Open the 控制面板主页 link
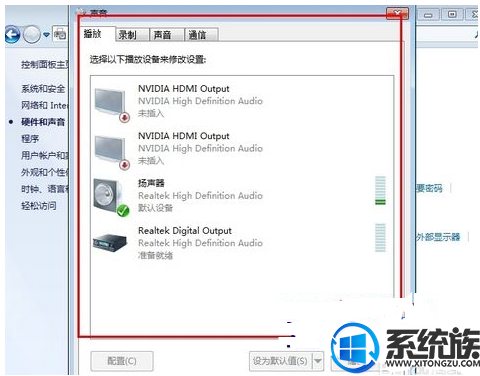 click(x=45, y=64)
